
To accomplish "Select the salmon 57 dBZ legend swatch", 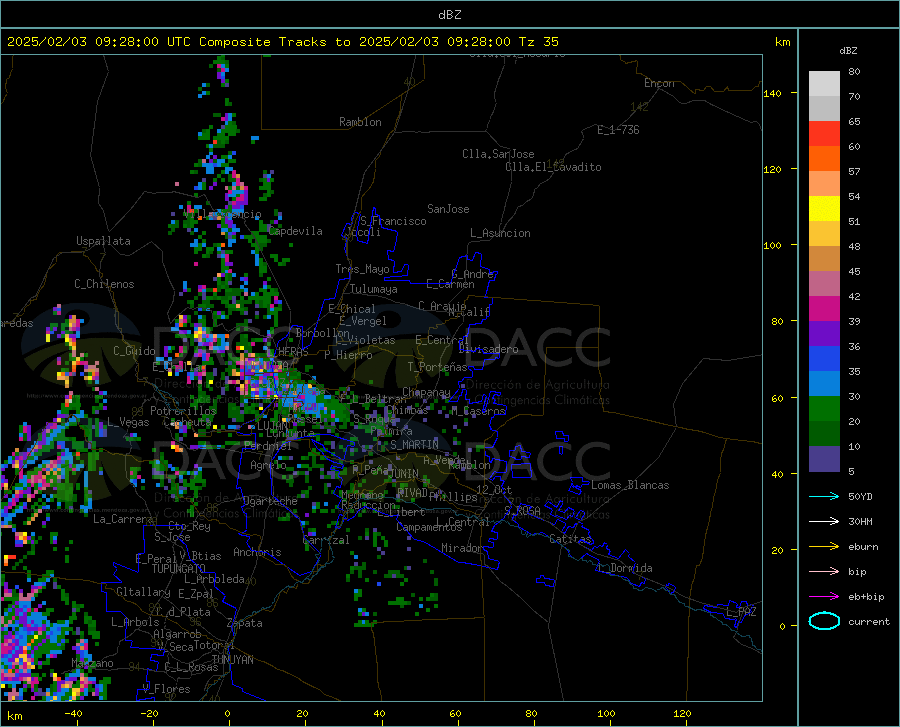I will point(824,184).
